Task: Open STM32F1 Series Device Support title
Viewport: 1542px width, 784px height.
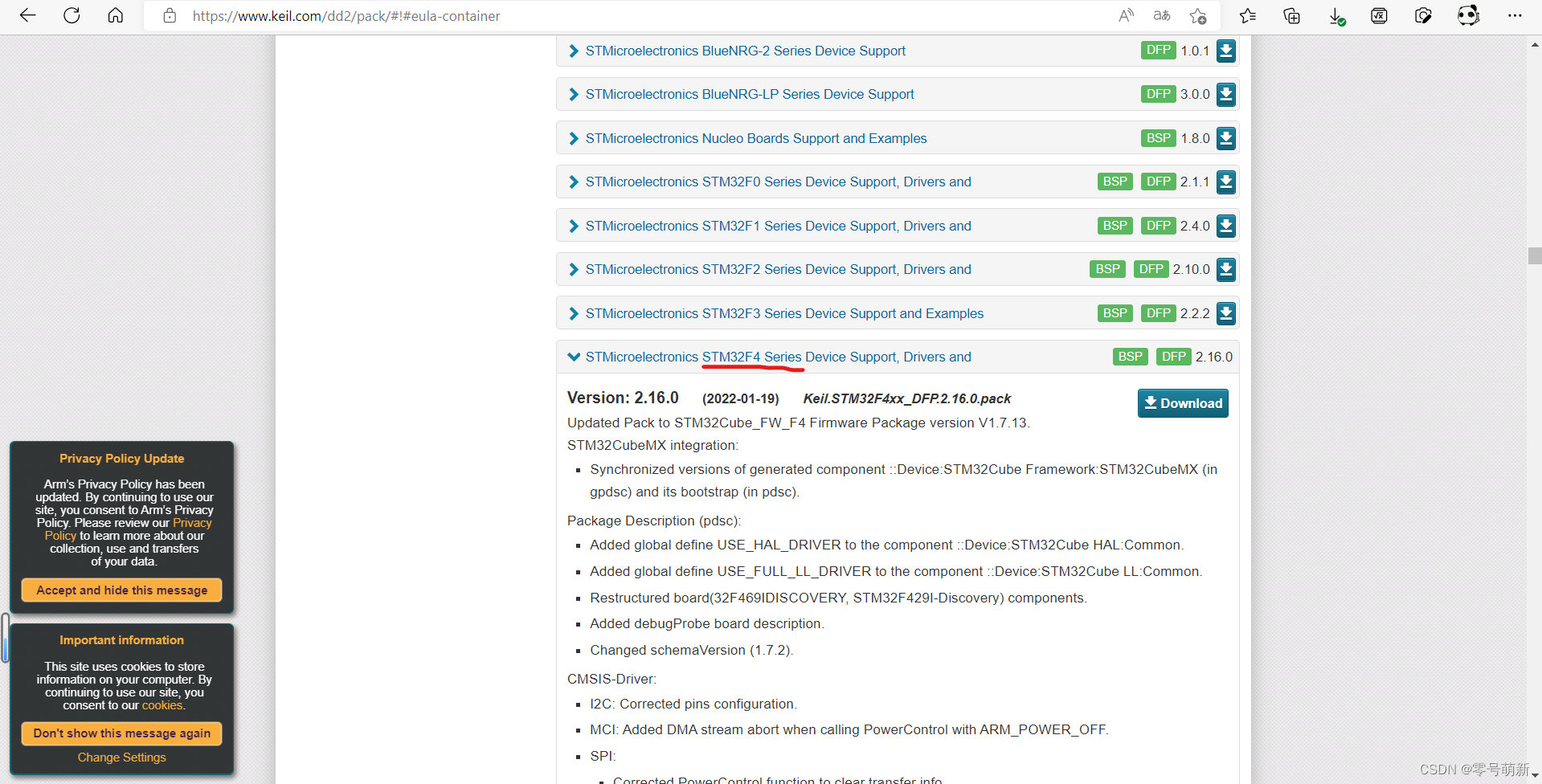Action: point(778,226)
